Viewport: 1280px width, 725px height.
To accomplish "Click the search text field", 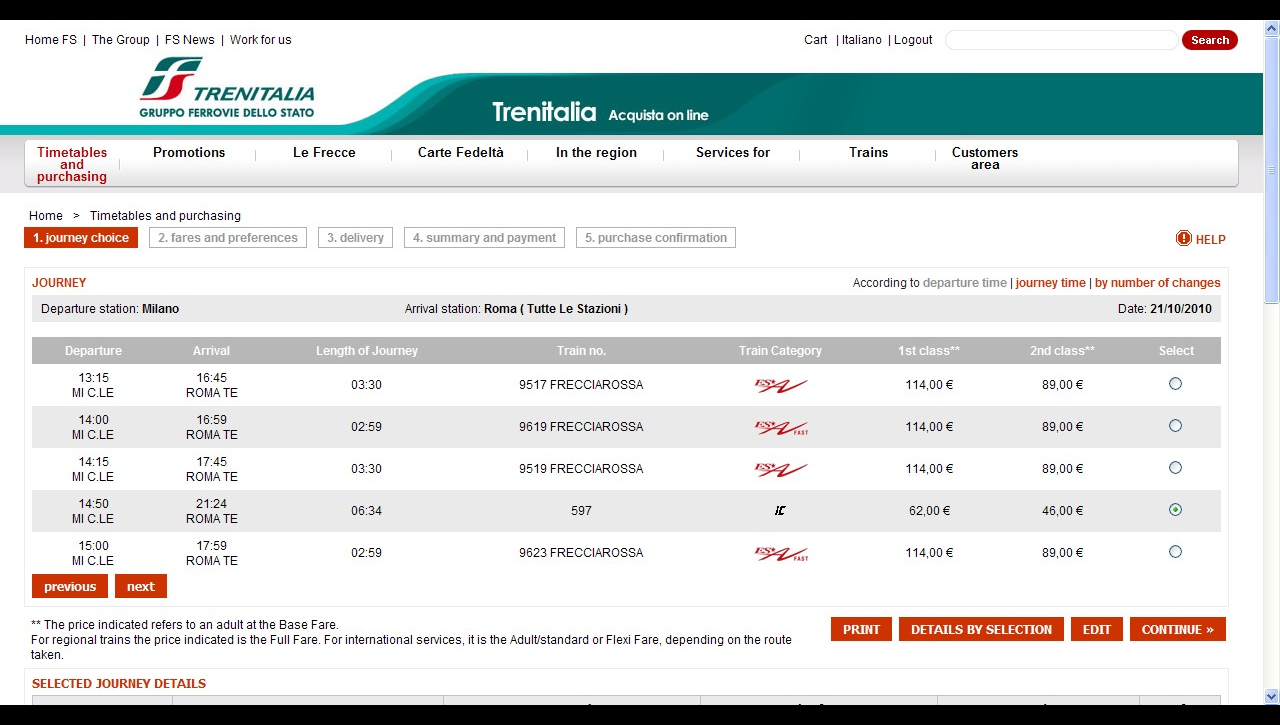I will [1061, 40].
